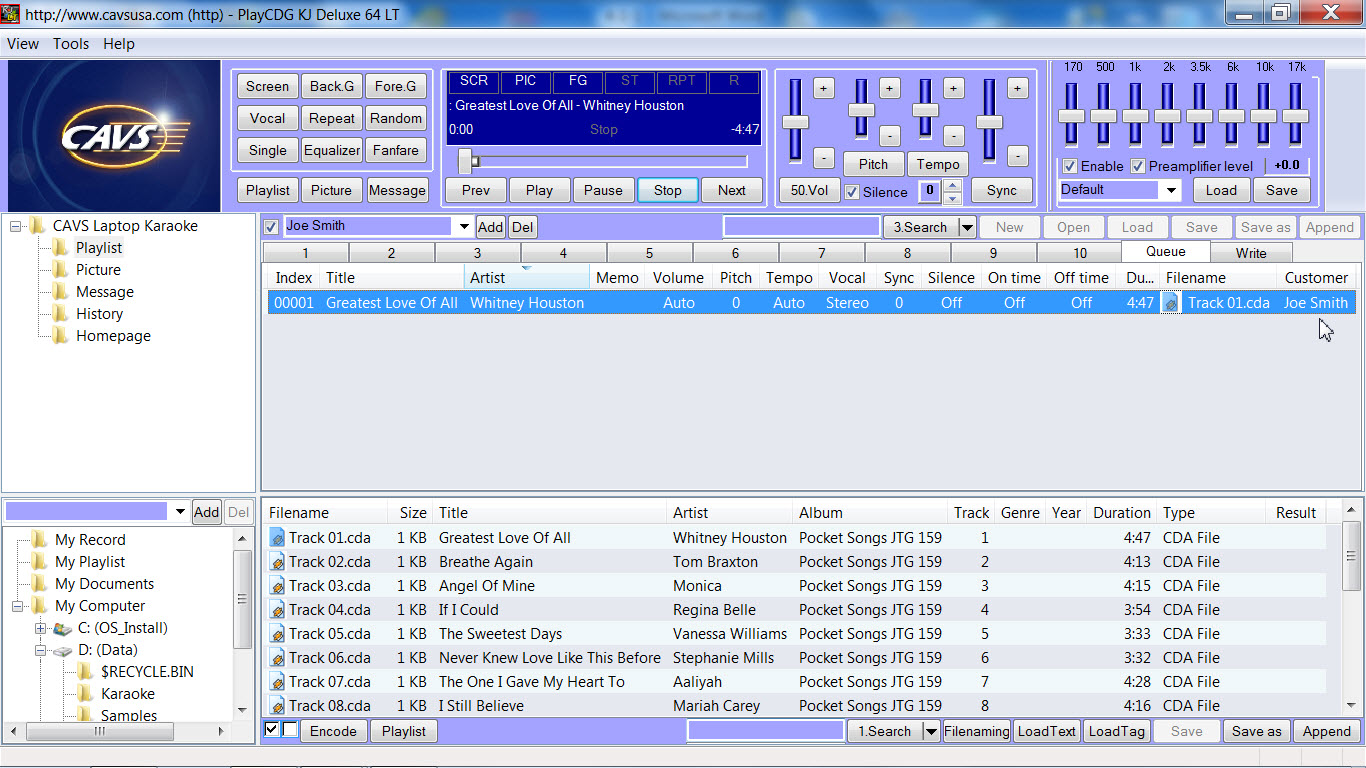Click the My Computer folder icon
1366x768 pixels.
click(40, 606)
